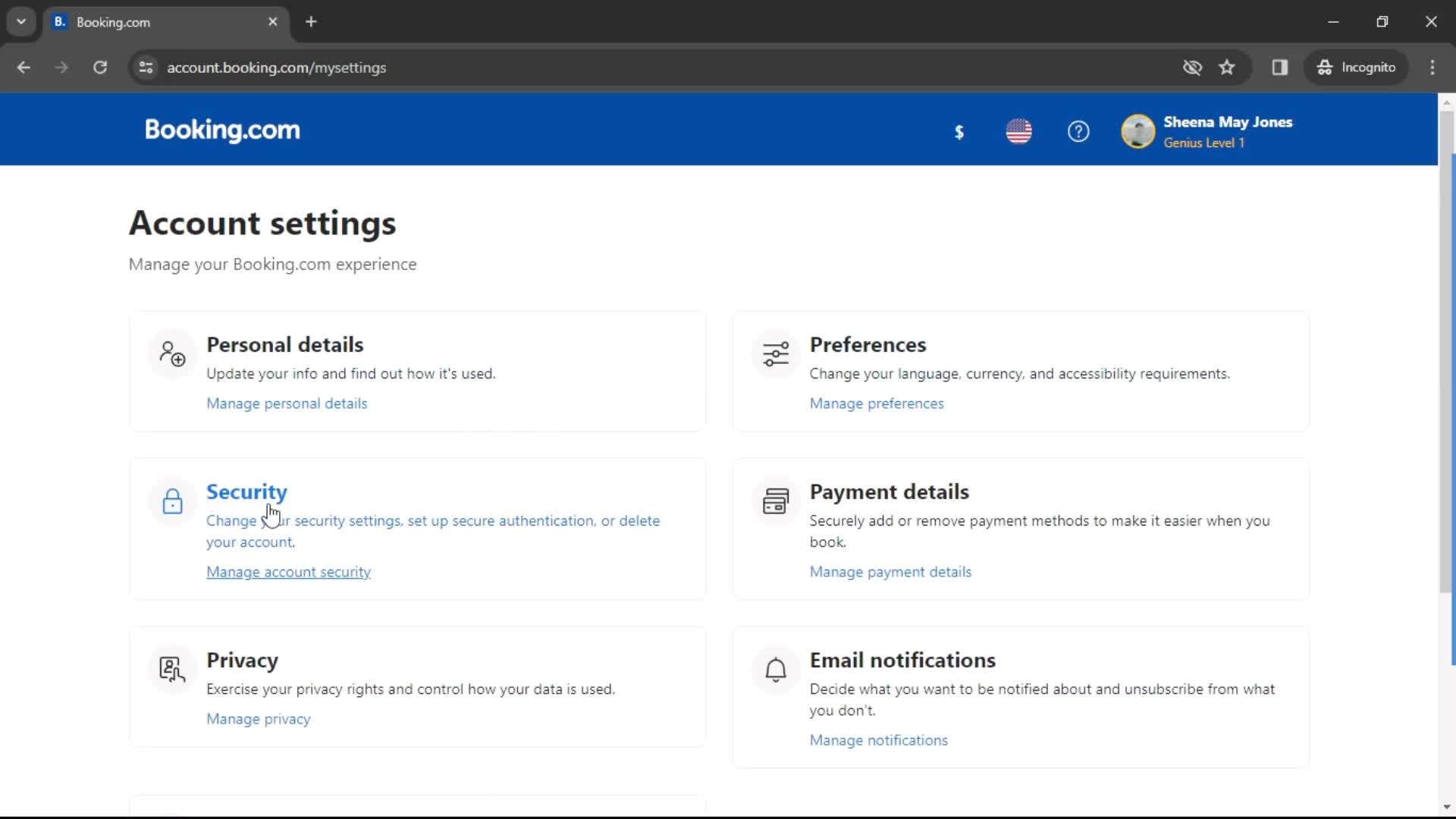Screen dimensions: 1456x819
Task: Reload the page with refresh icon
Action: point(100,67)
